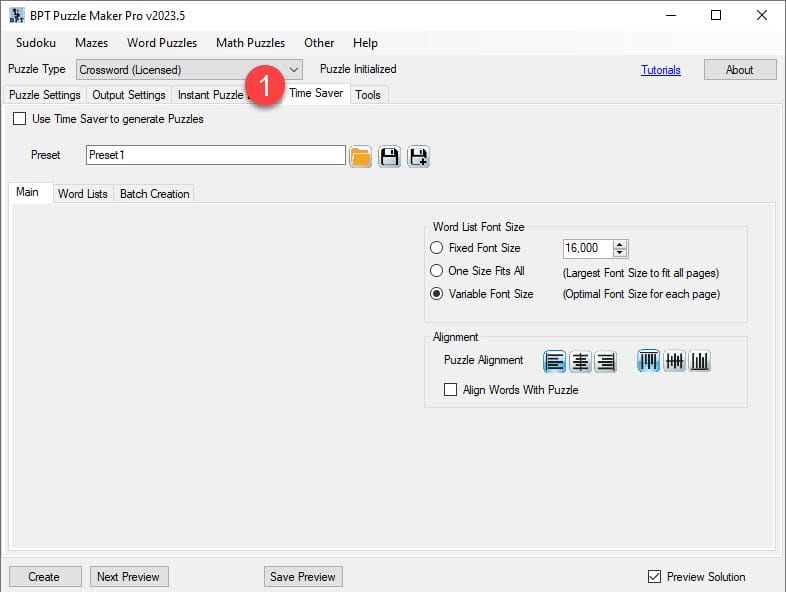Click inside the Preset name field
This screenshot has width=786, height=592.
click(x=215, y=155)
